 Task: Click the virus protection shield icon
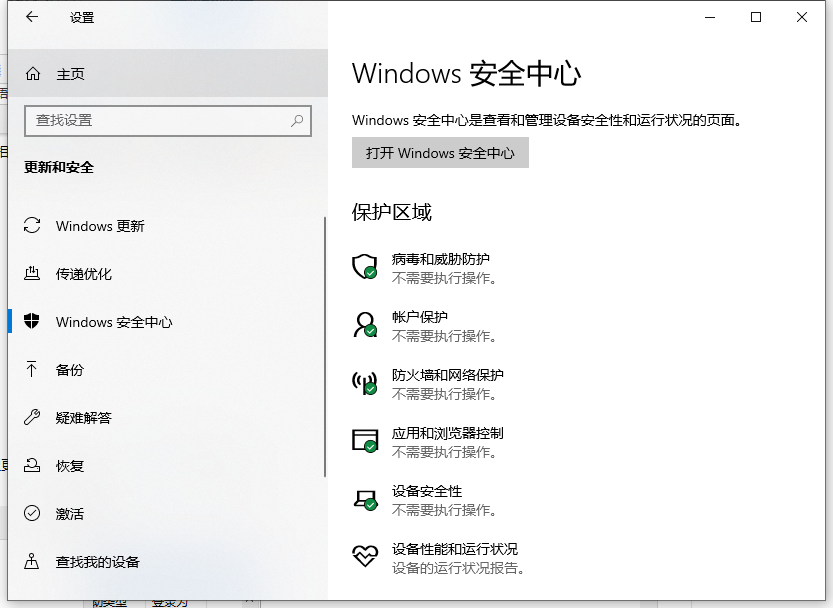coord(364,266)
